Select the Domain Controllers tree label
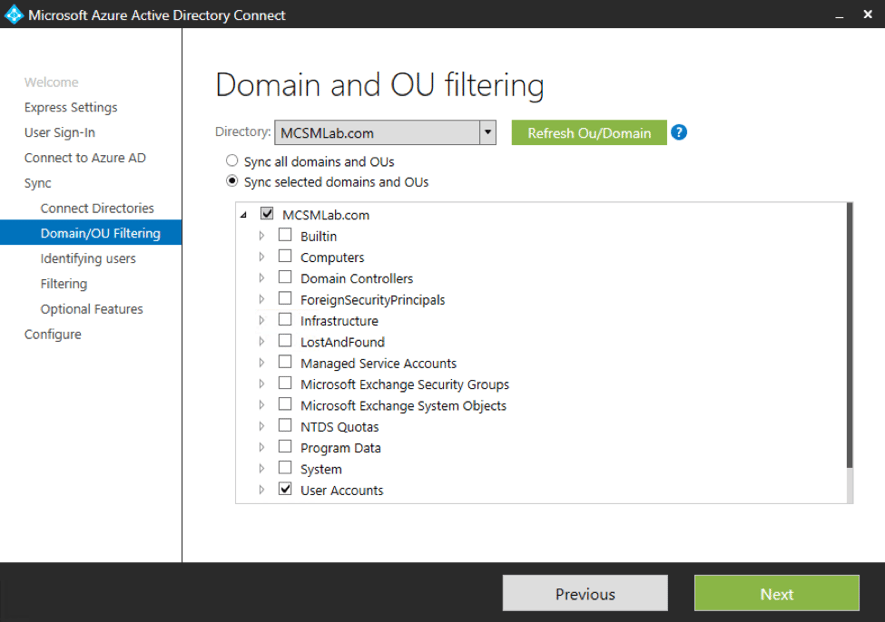The image size is (885, 622). (x=357, y=279)
